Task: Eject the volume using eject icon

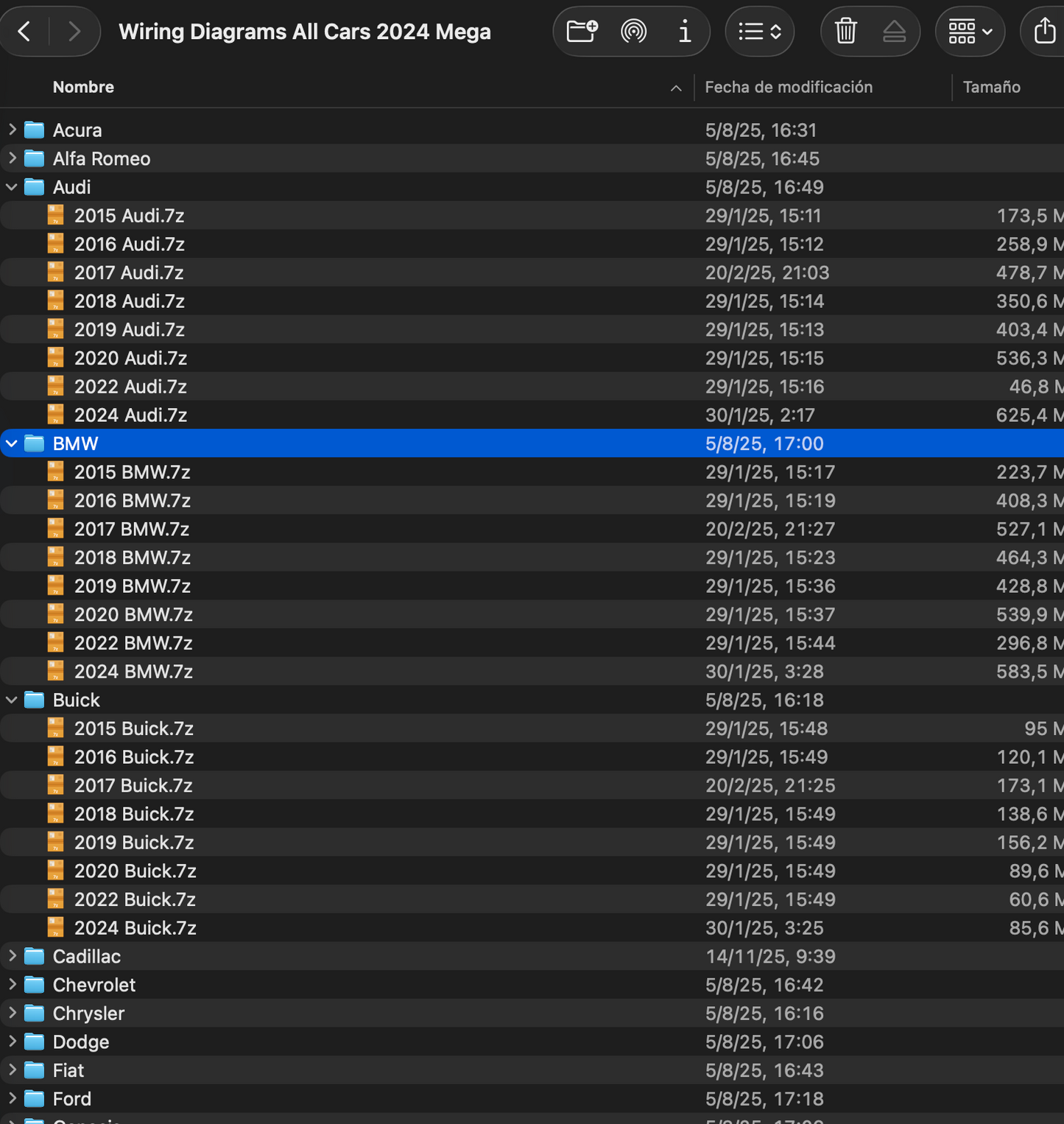Action: click(894, 32)
